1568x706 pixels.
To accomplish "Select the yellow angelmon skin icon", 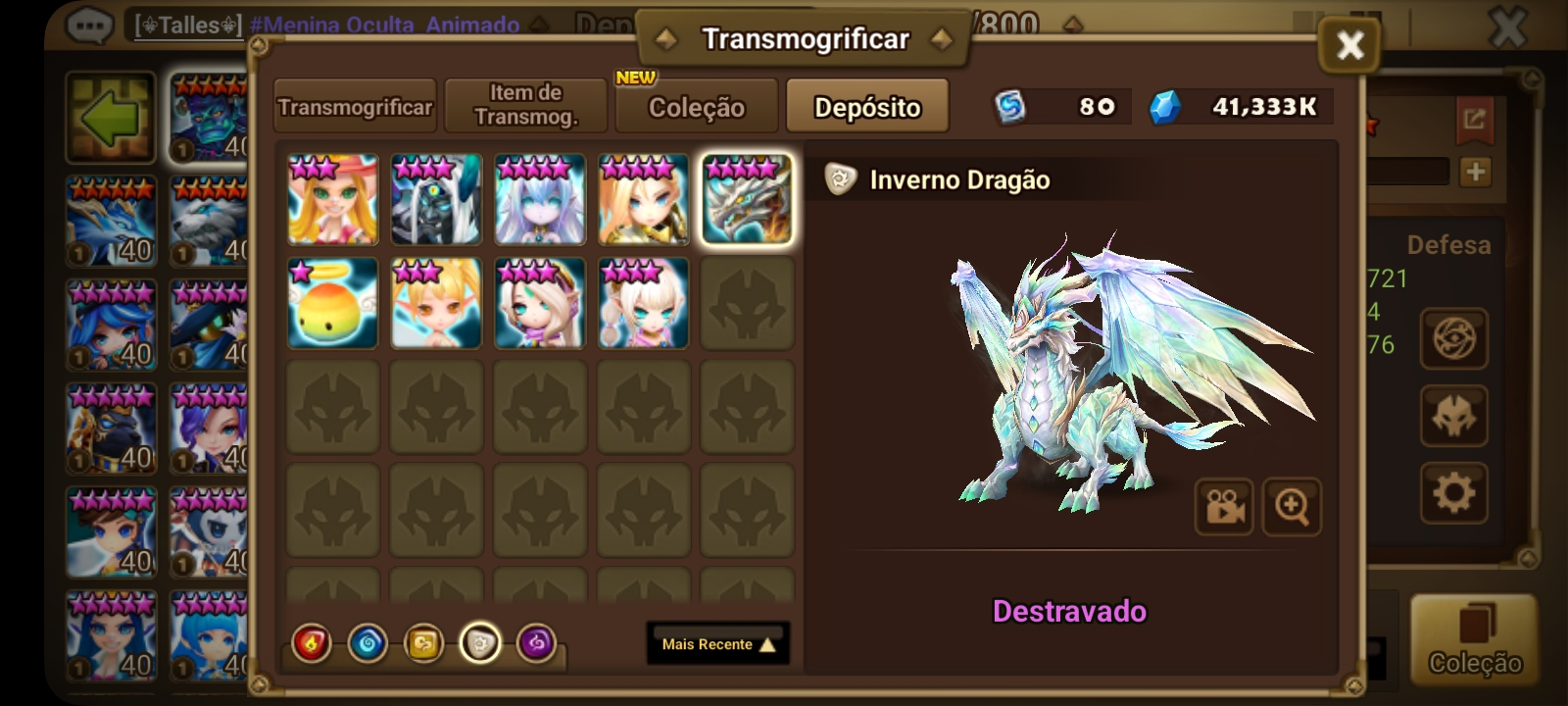I will tap(333, 303).
